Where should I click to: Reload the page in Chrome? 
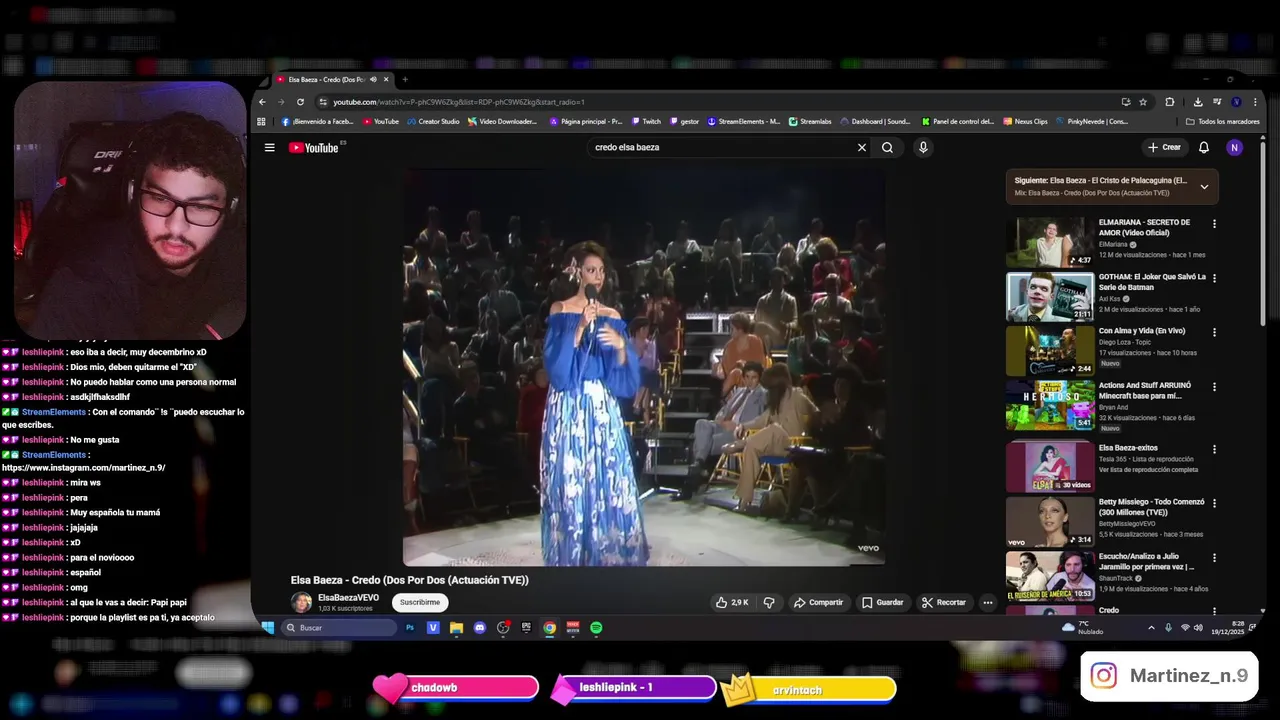coord(300,102)
